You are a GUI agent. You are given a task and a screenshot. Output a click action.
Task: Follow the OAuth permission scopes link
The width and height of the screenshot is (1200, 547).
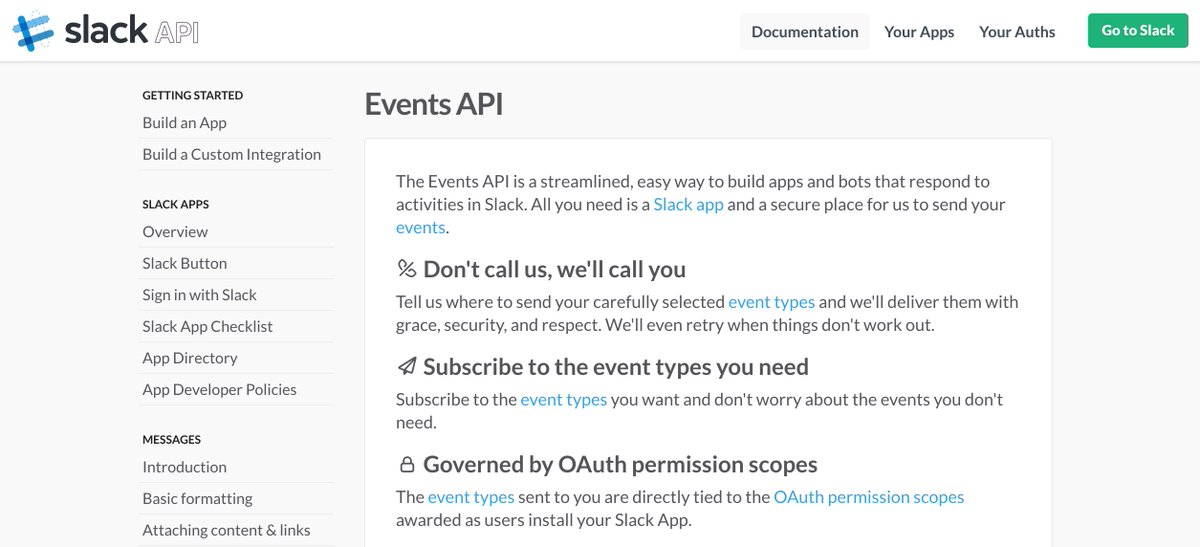[x=869, y=496]
